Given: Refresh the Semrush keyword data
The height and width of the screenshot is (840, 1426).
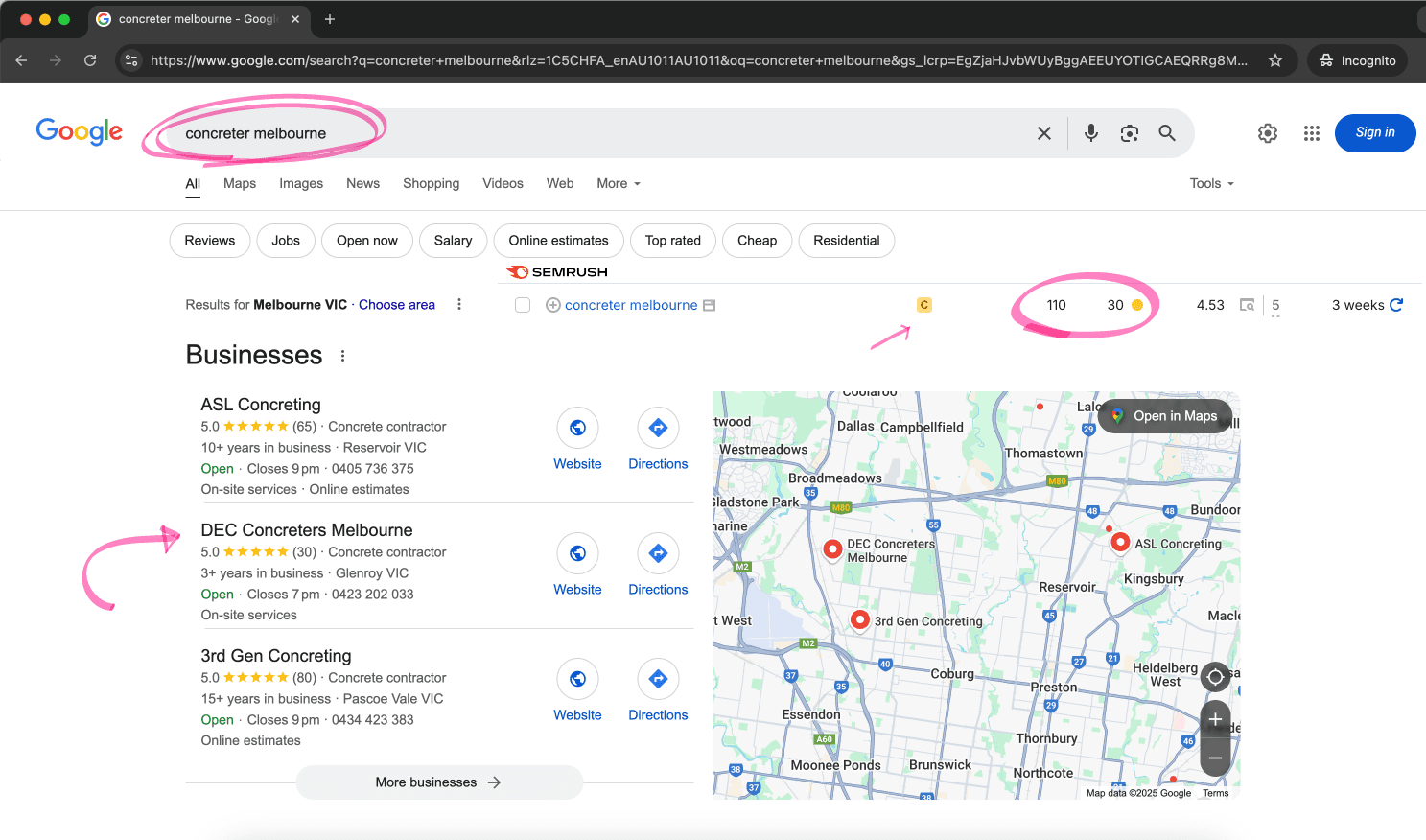Looking at the screenshot, I should [1396, 305].
